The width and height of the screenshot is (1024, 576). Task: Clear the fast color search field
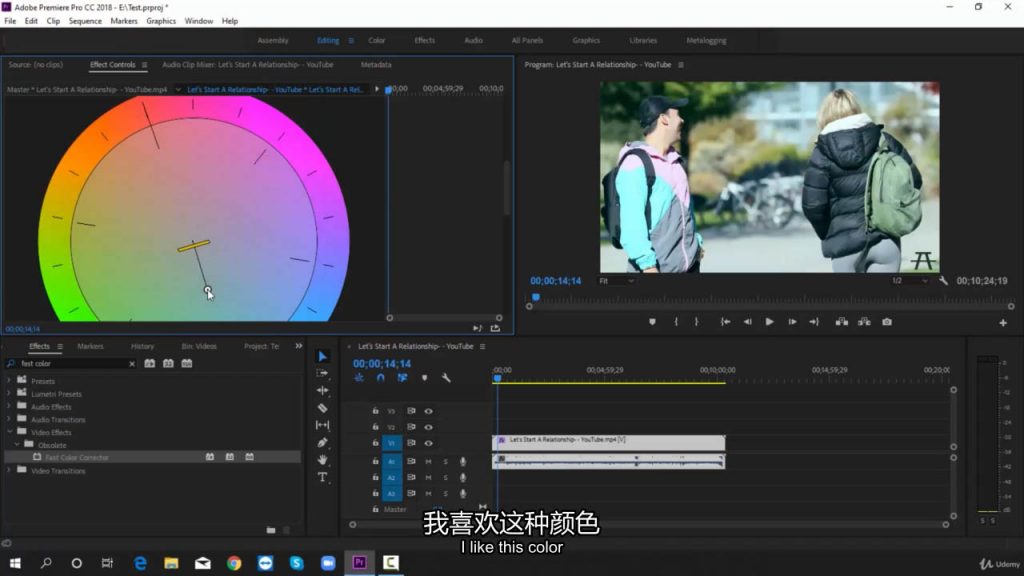click(132, 364)
